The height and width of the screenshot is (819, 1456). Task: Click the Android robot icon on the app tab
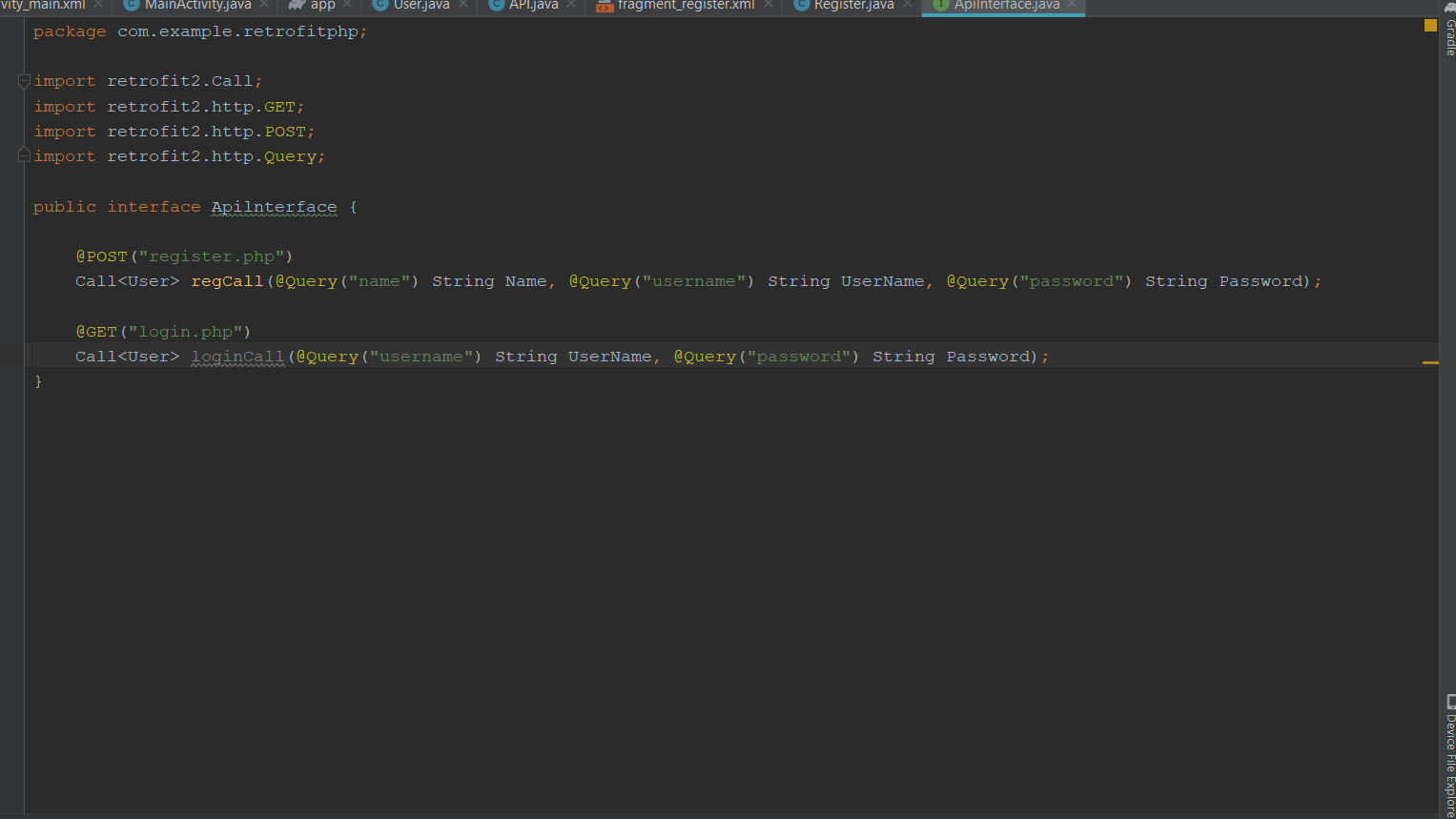(x=297, y=5)
